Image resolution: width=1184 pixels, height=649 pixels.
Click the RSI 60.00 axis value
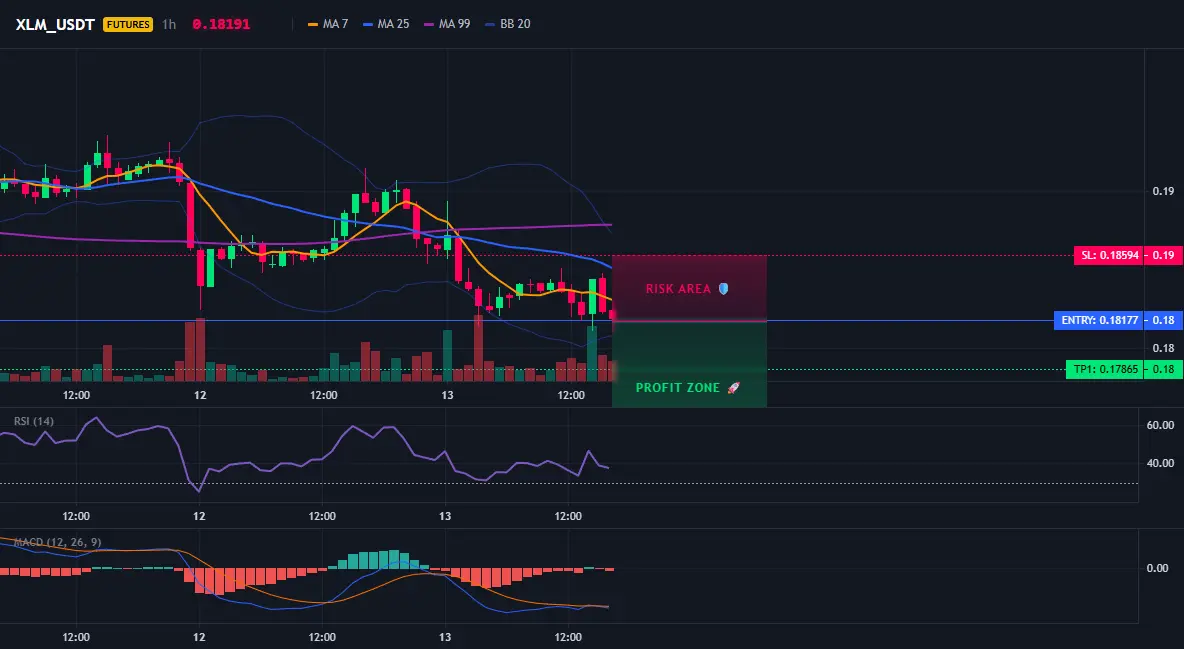[1161, 425]
